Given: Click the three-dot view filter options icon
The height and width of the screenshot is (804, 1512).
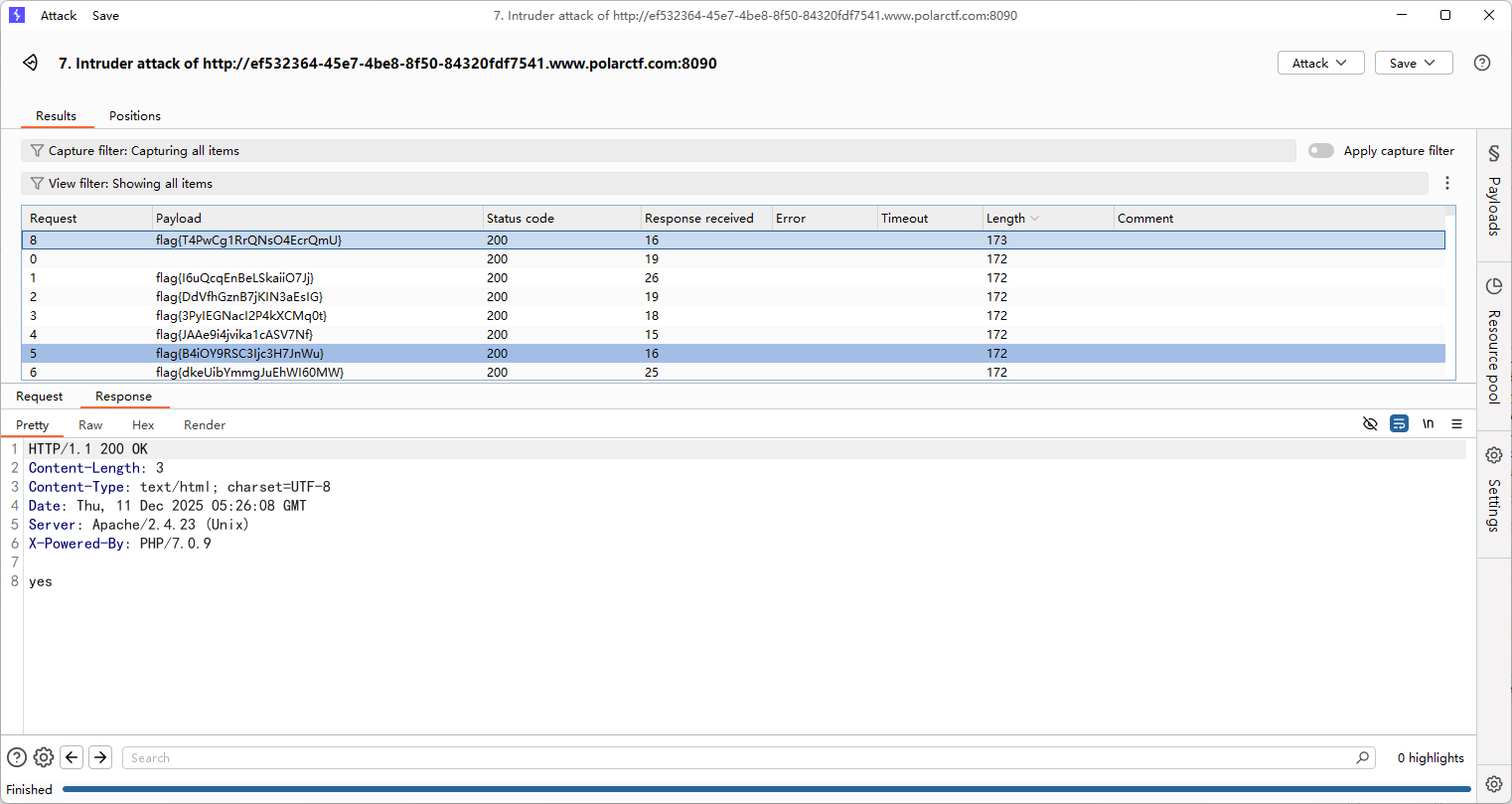Looking at the screenshot, I should (1446, 183).
